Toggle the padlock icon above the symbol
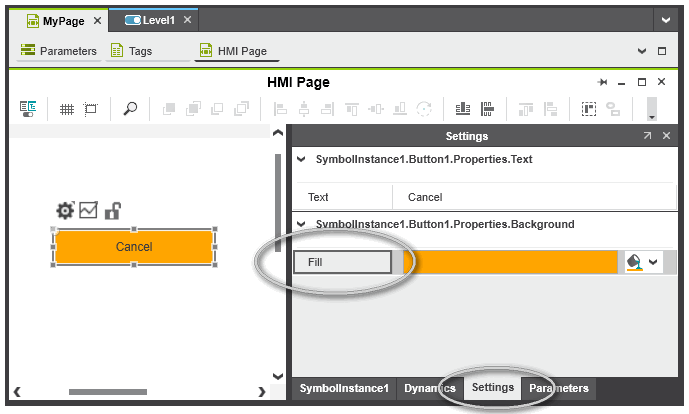 (113, 210)
